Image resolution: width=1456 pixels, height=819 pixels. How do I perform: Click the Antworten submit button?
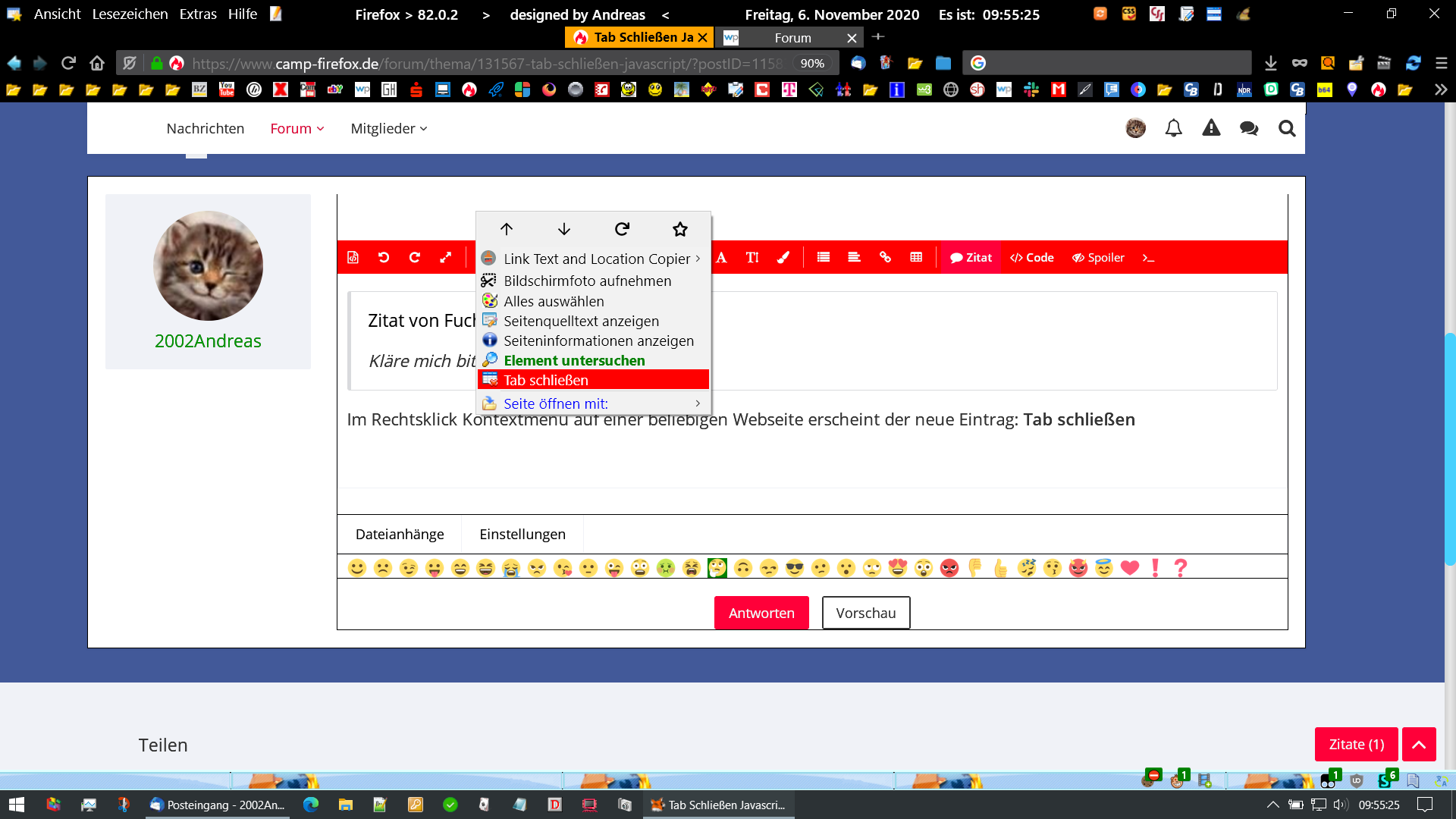pos(761,613)
